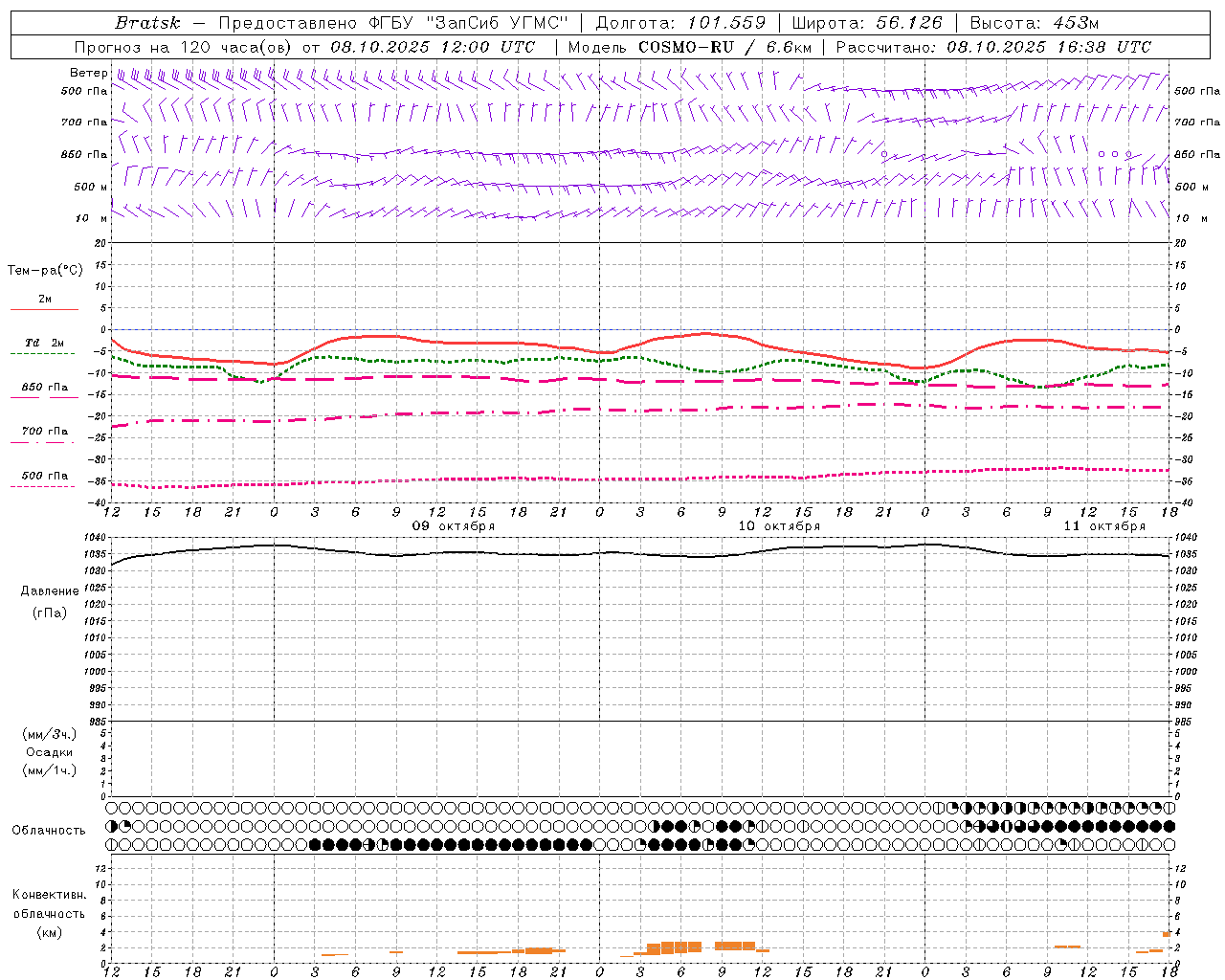This screenshot has height=980, width=1225.
Task: Click the "Bratsk" station name in the header
Action: (147, 23)
